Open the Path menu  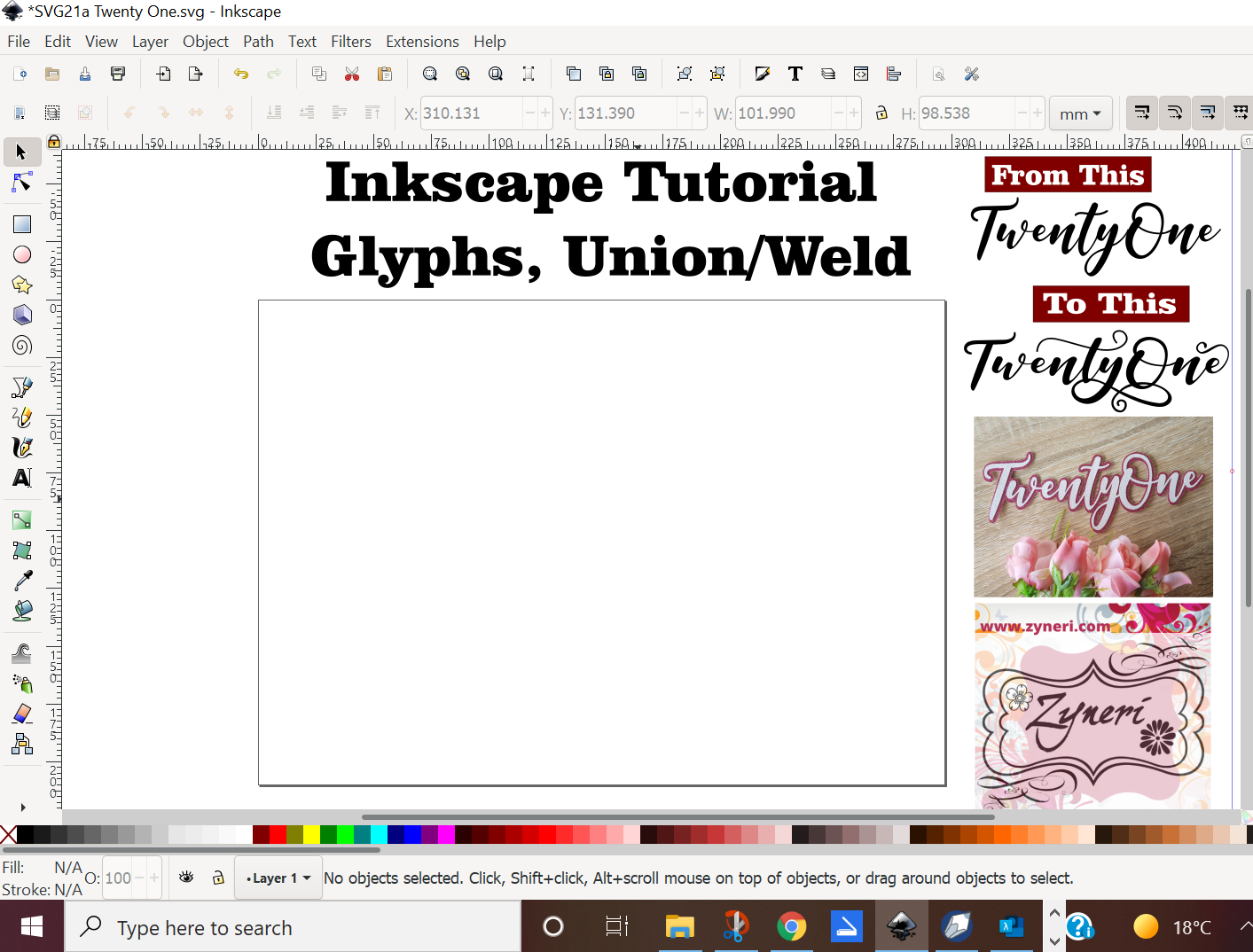pyautogui.click(x=258, y=42)
